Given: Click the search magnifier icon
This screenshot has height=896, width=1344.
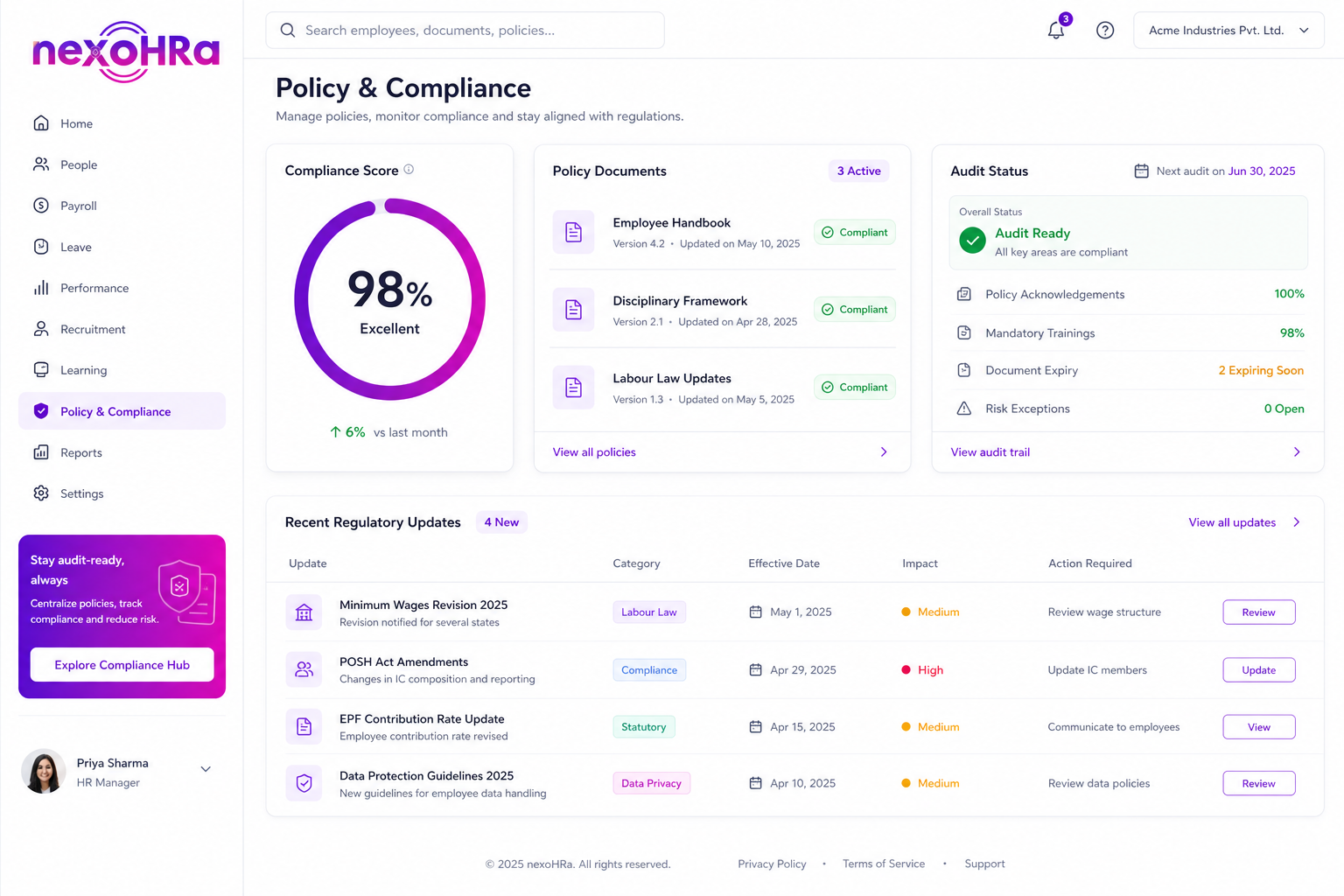Looking at the screenshot, I should [x=287, y=31].
